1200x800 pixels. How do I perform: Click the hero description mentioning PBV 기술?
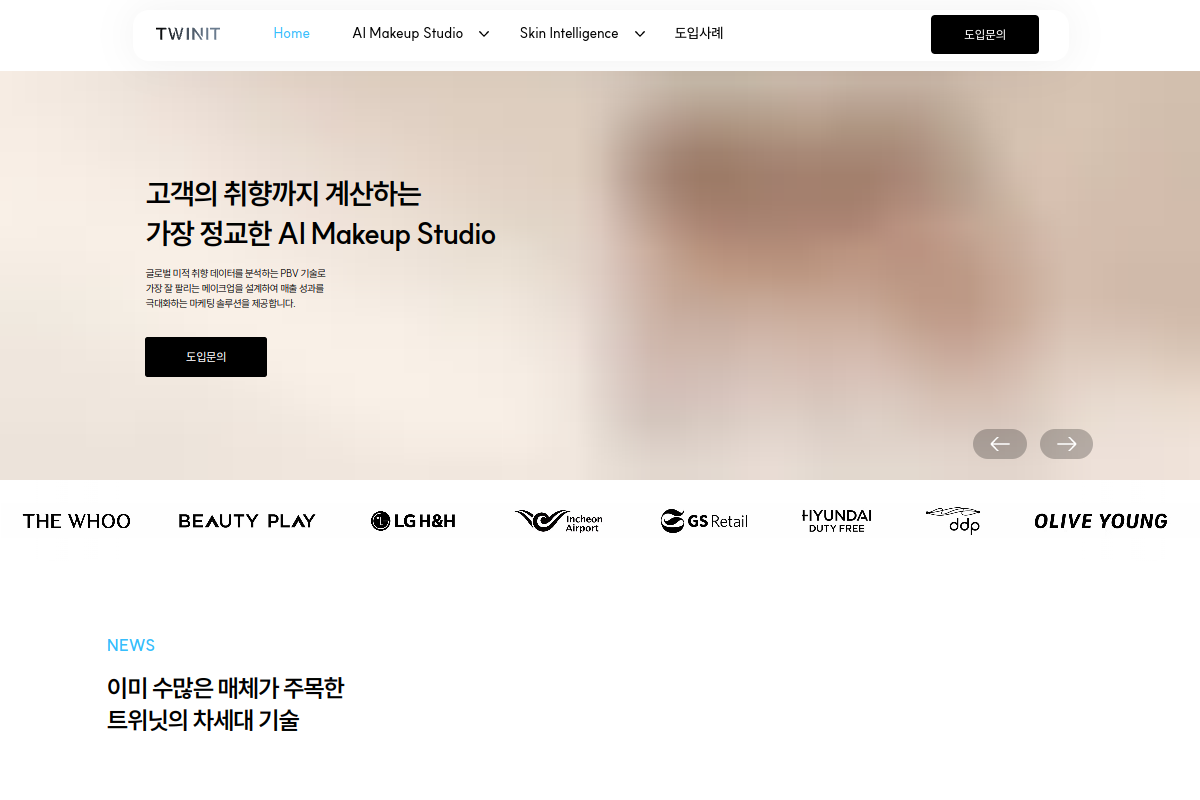(x=236, y=288)
